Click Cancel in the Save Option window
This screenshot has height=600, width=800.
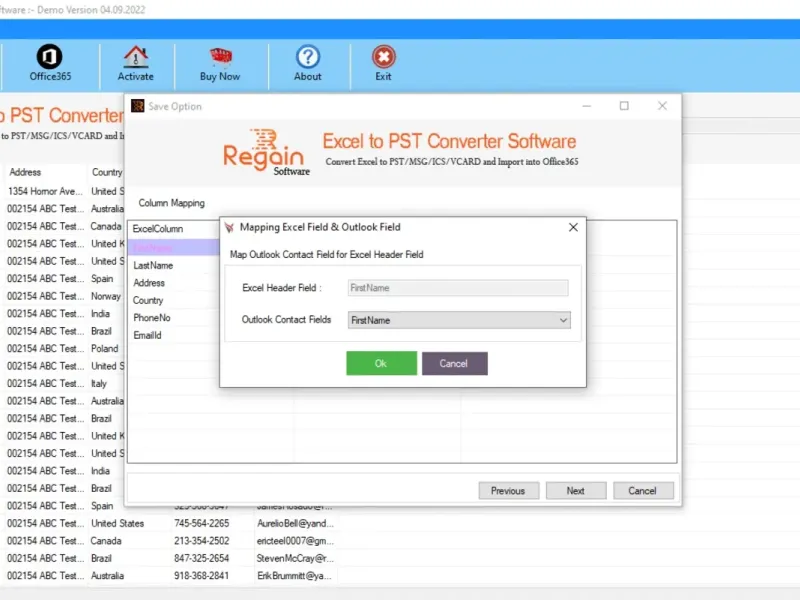[643, 491]
